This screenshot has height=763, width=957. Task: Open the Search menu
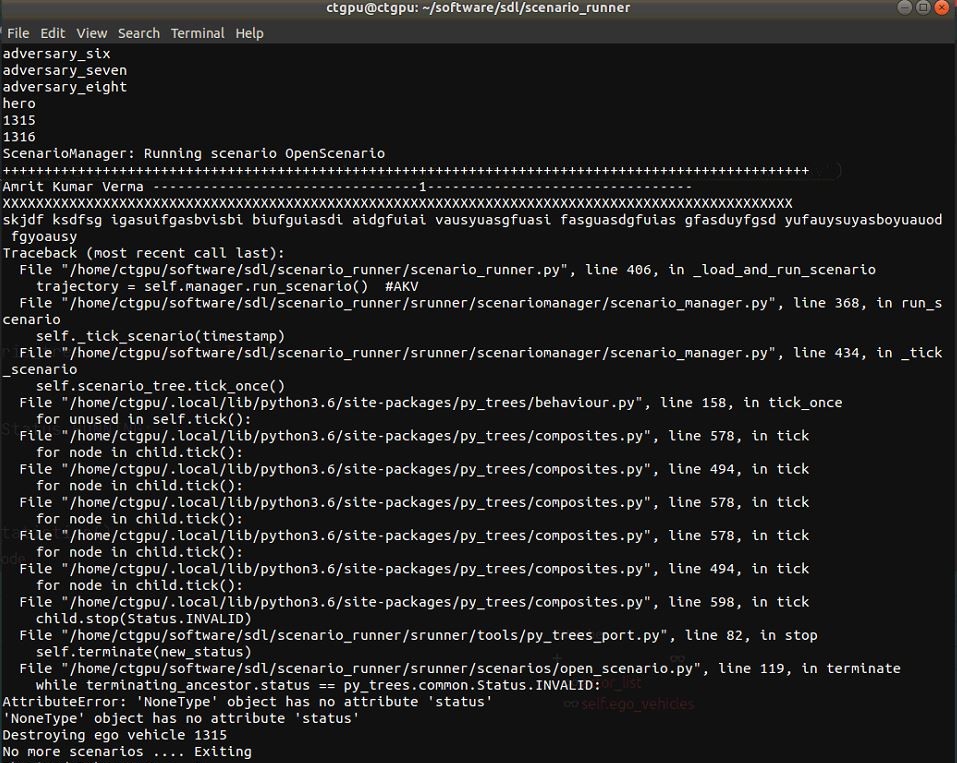(x=139, y=33)
